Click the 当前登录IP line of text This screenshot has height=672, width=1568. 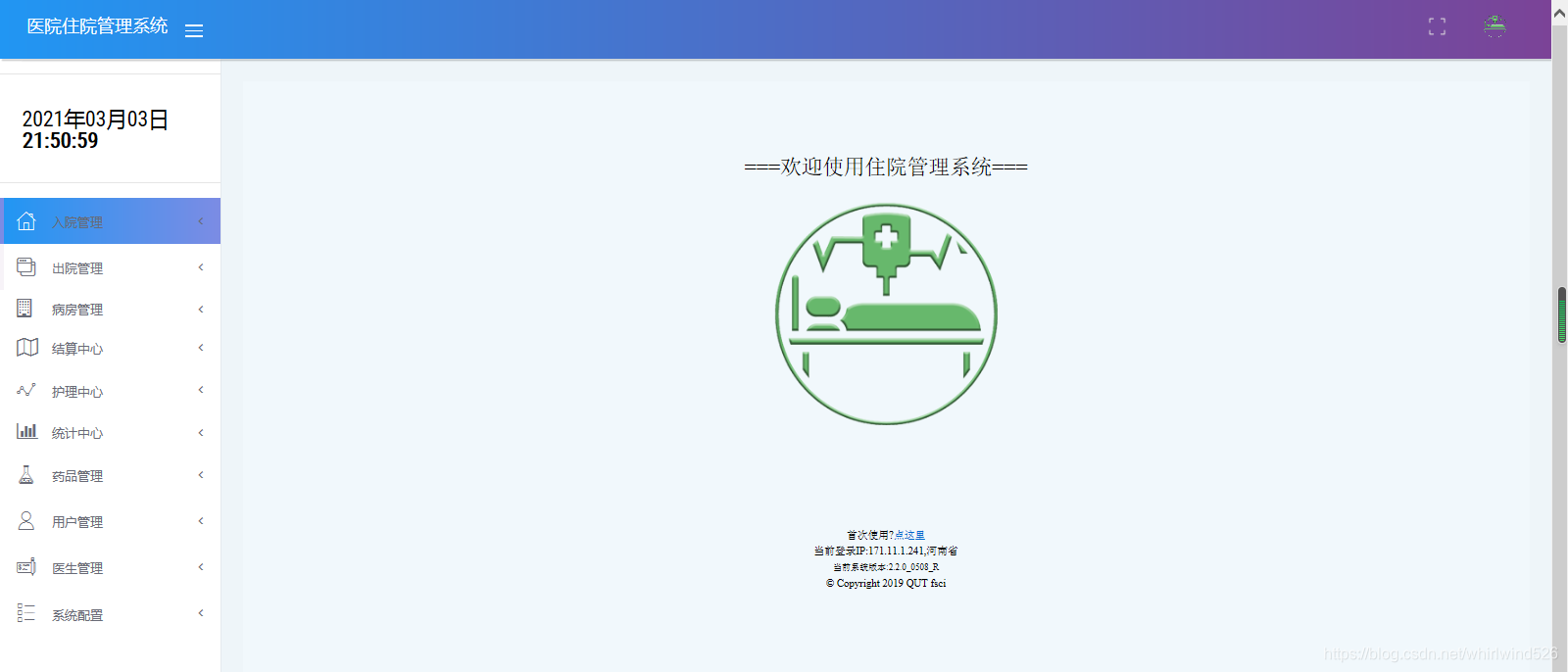point(886,551)
